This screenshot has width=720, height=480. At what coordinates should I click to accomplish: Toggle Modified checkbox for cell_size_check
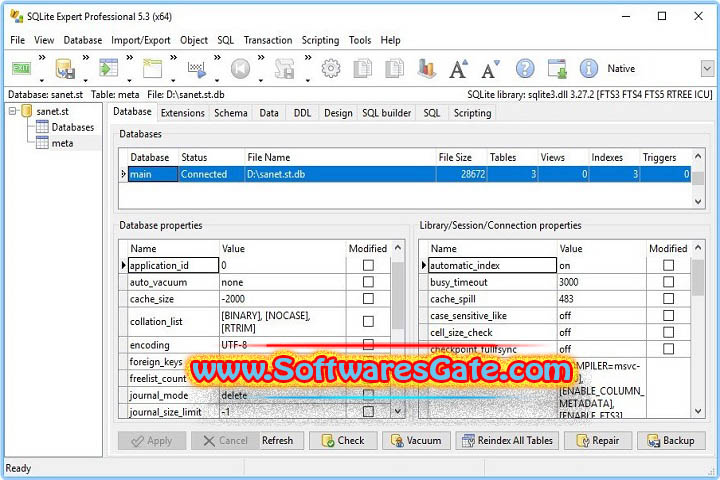tap(669, 333)
